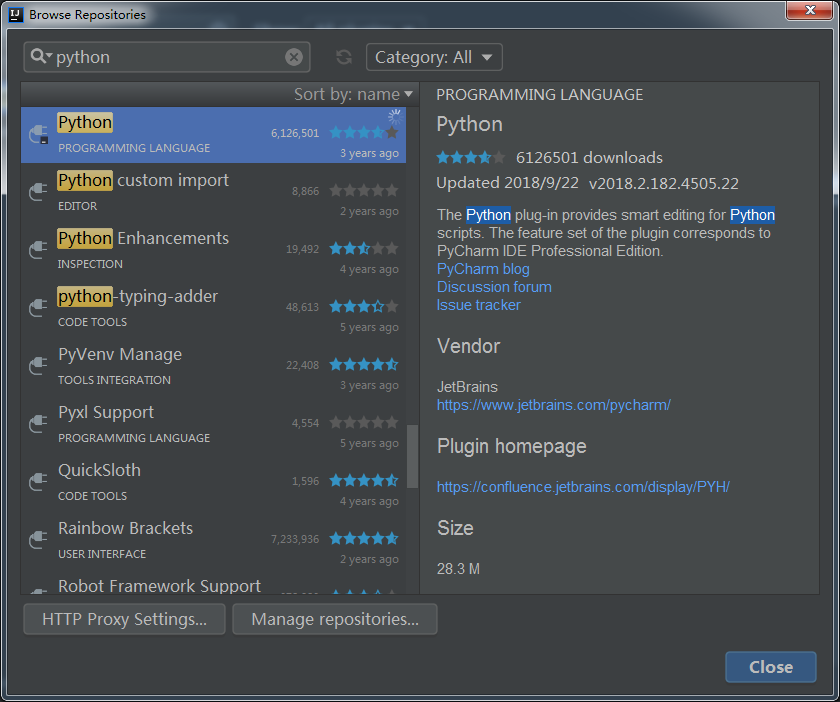Image resolution: width=840 pixels, height=702 pixels.
Task: Click the Python list row star rating
Action: pos(364,132)
